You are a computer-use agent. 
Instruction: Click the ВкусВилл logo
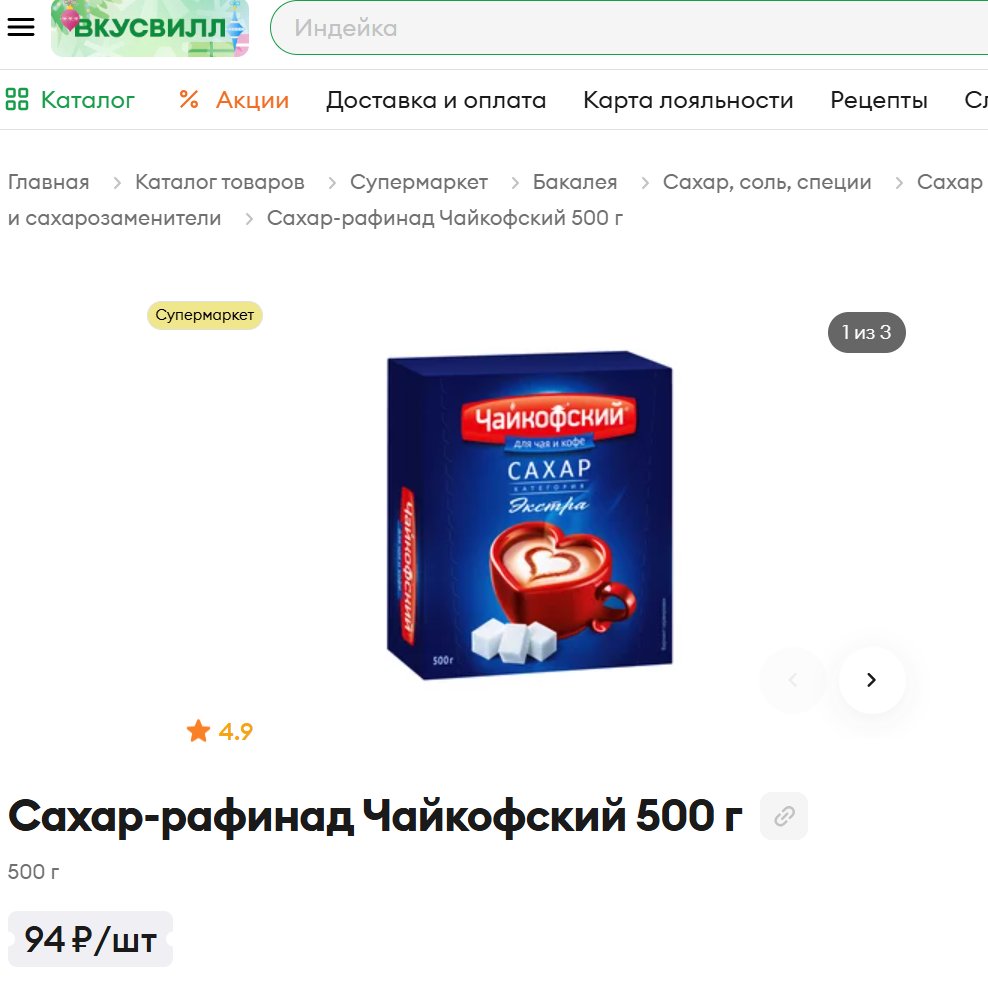pos(150,28)
